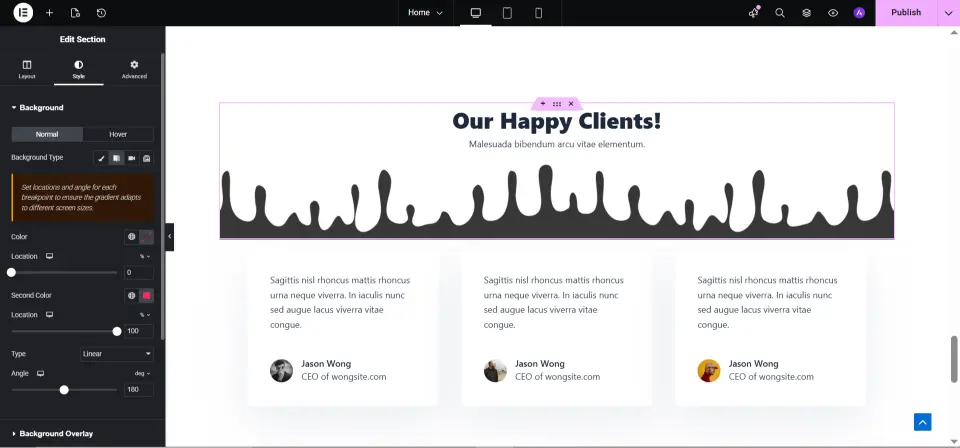Click the responsive icon beside Angle
Image resolution: width=960 pixels, height=448 pixels.
(x=40, y=373)
